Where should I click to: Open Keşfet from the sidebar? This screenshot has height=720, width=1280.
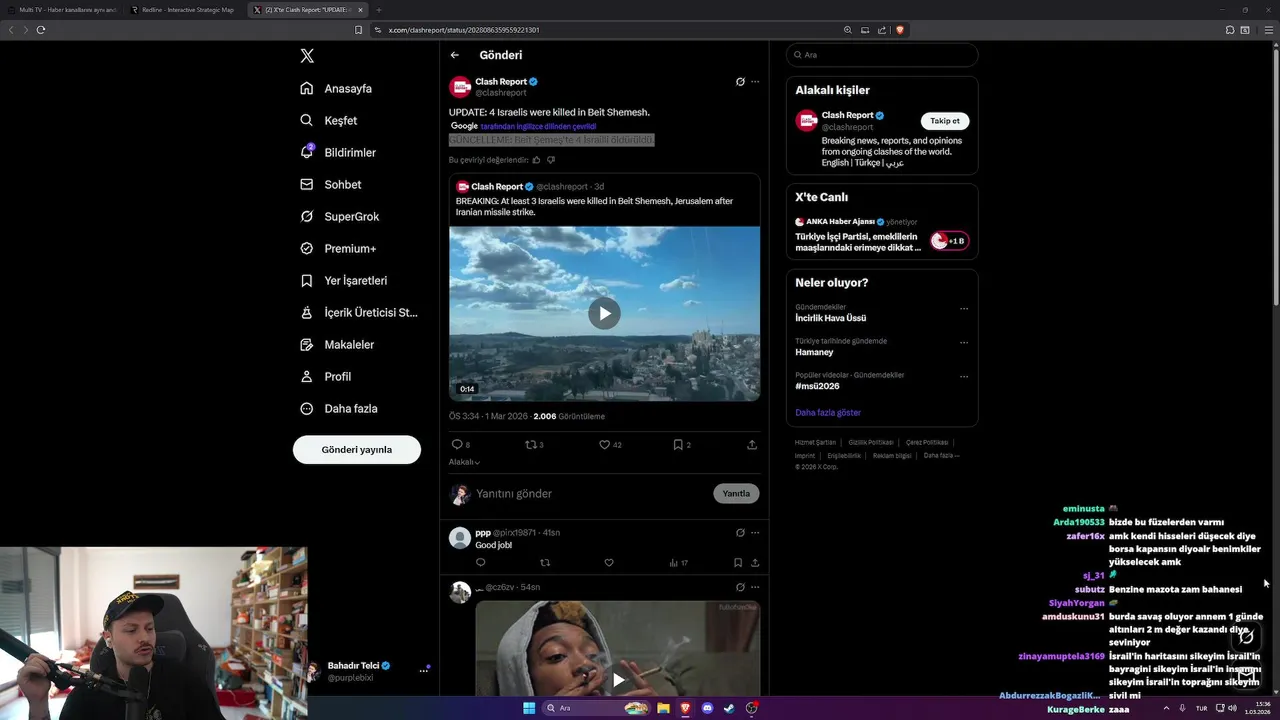coord(329,120)
